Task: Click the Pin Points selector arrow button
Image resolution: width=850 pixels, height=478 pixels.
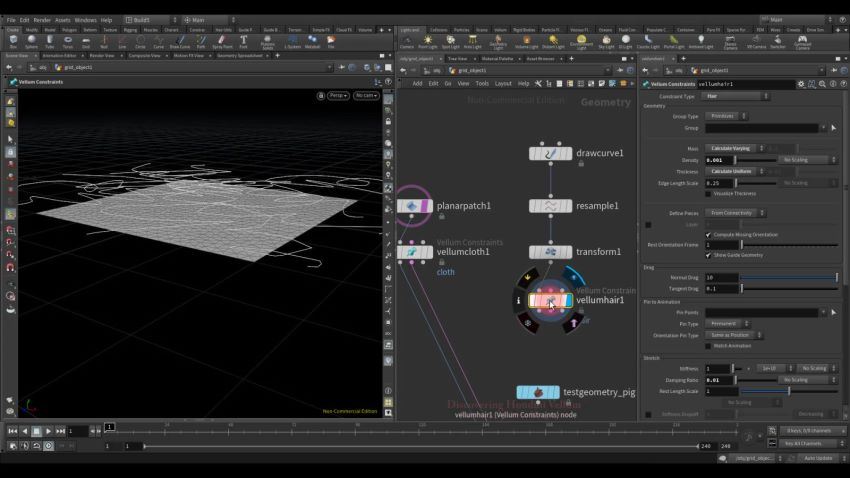Action: pos(834,312)
